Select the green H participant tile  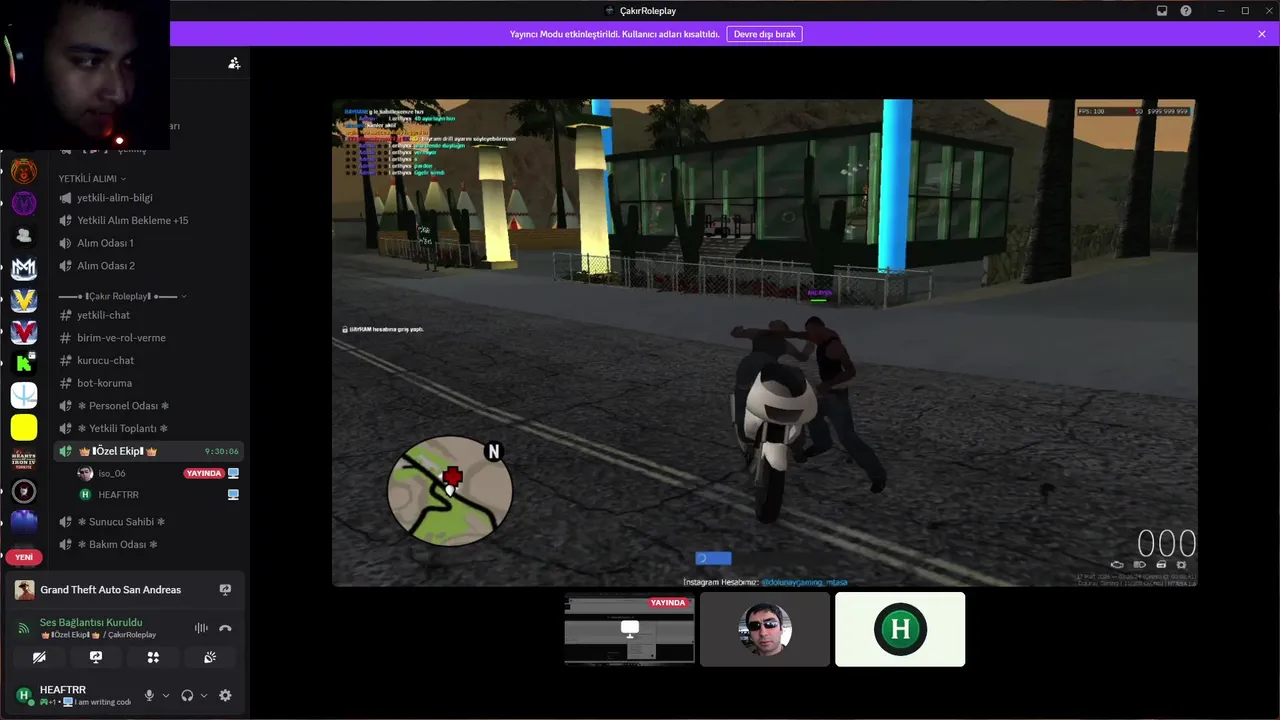click(x=900, y=629)
